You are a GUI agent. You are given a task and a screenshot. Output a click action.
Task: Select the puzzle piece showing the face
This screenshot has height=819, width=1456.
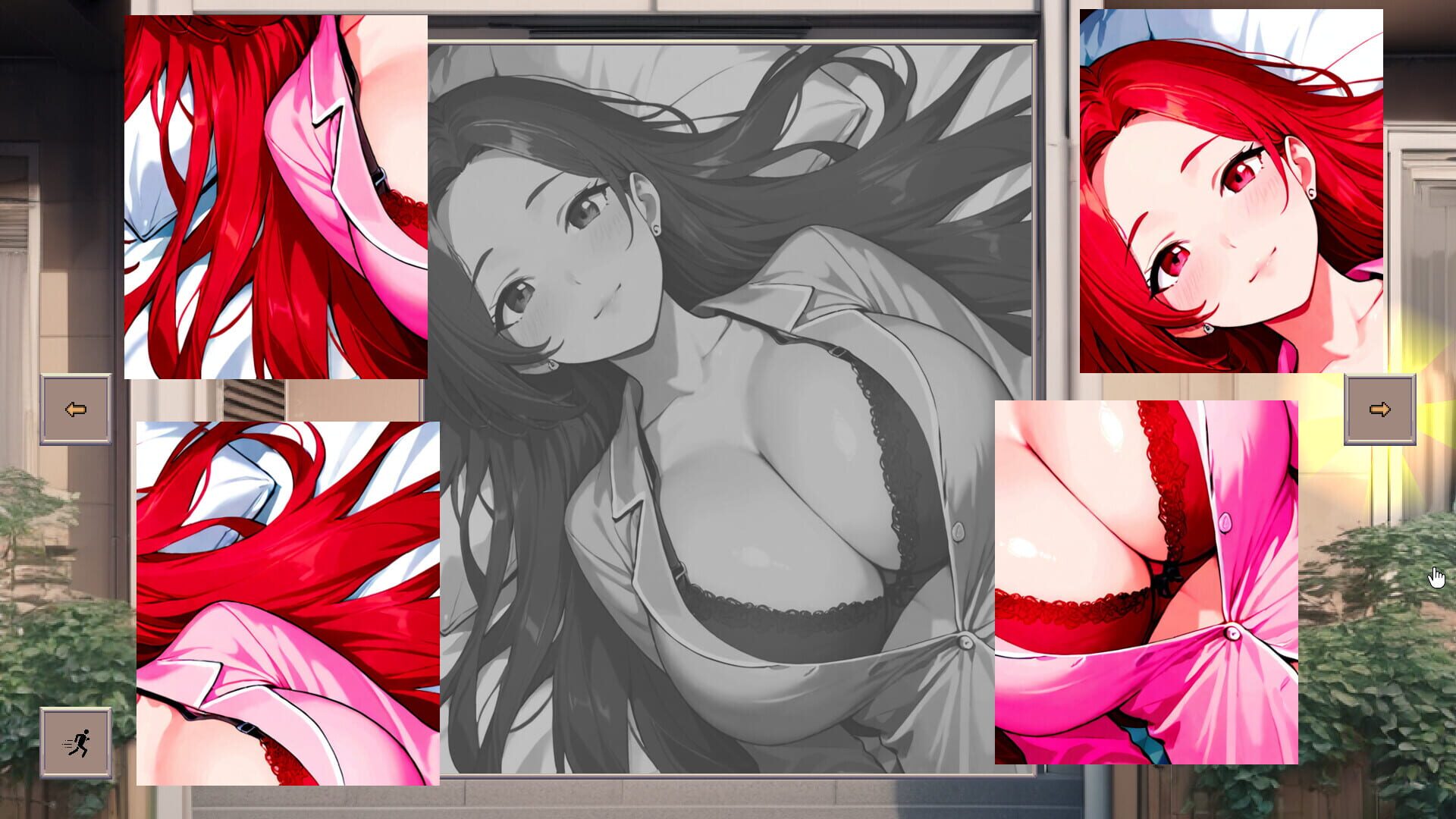coord(1231,191)
